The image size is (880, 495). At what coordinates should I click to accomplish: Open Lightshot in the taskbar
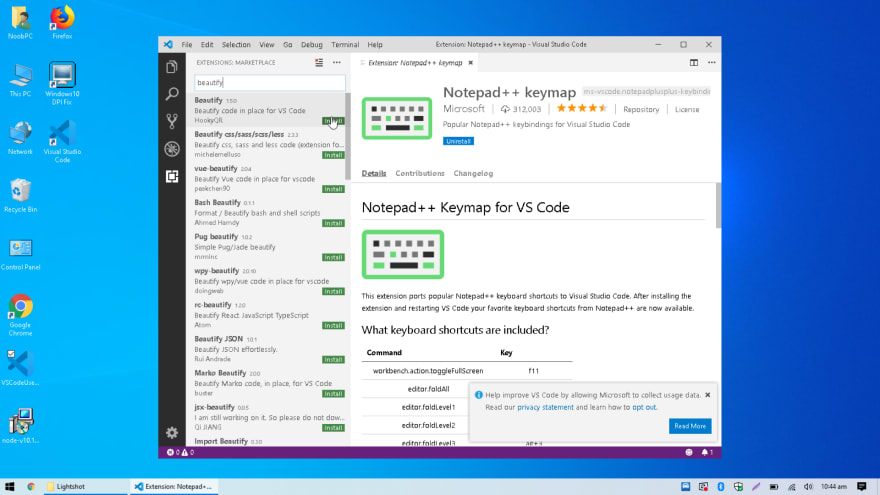click(85, 487)
